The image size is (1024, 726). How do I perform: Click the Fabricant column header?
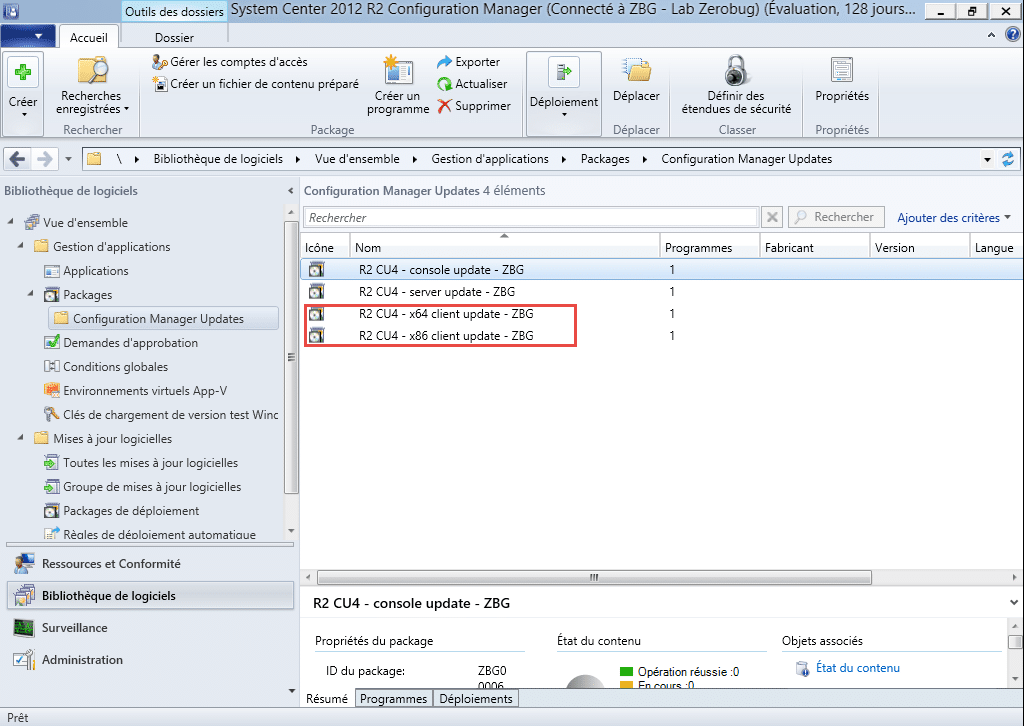point(815,247)
